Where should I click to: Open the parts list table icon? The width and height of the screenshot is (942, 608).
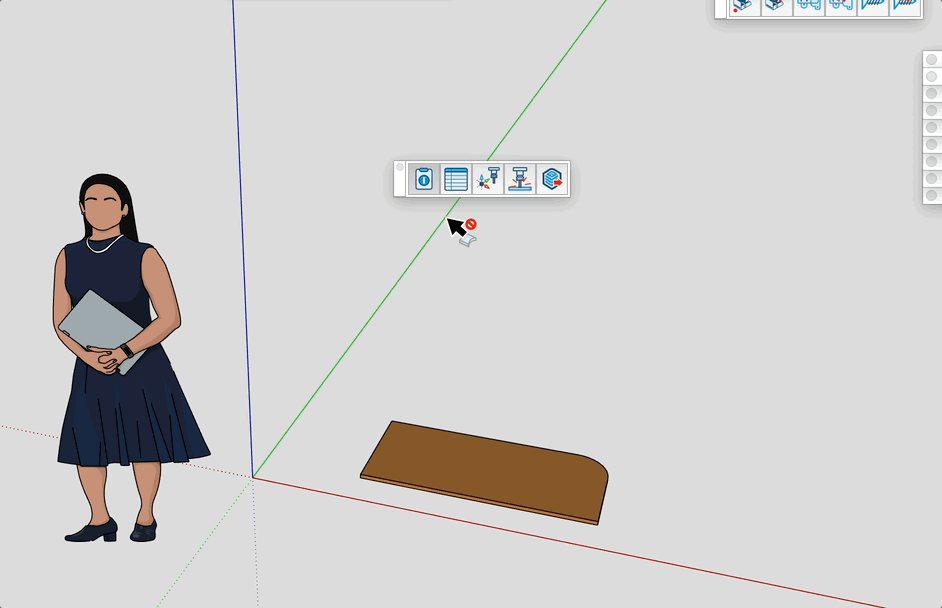tap(456, 179)
